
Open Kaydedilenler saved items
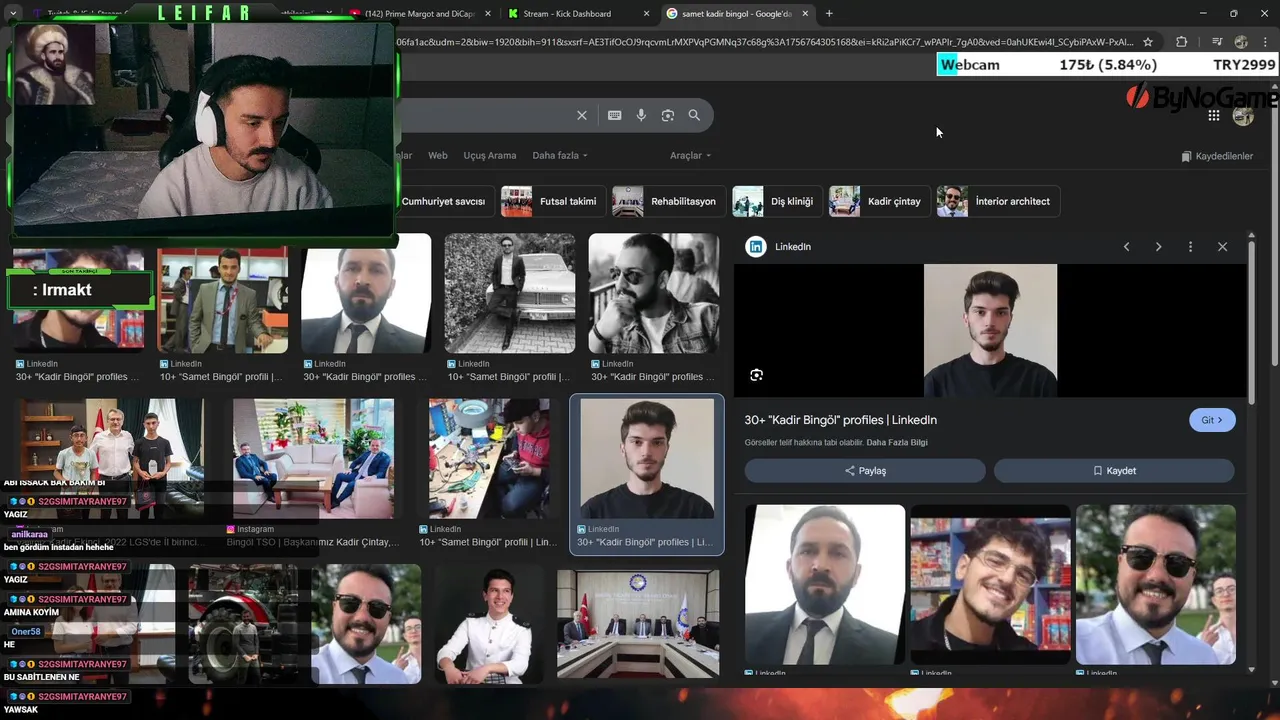(1217, 156)
